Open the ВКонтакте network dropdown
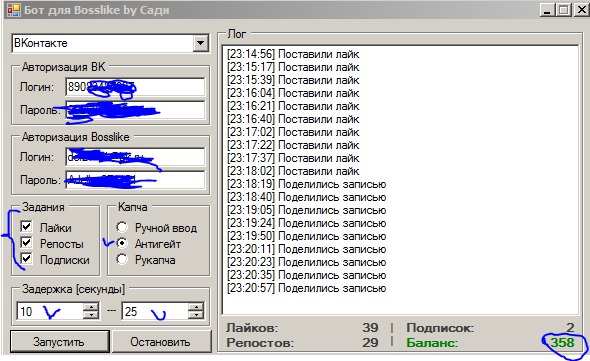The width and height of the screenshot is (590, 361). pyautogui.click(x=201, y=43)
